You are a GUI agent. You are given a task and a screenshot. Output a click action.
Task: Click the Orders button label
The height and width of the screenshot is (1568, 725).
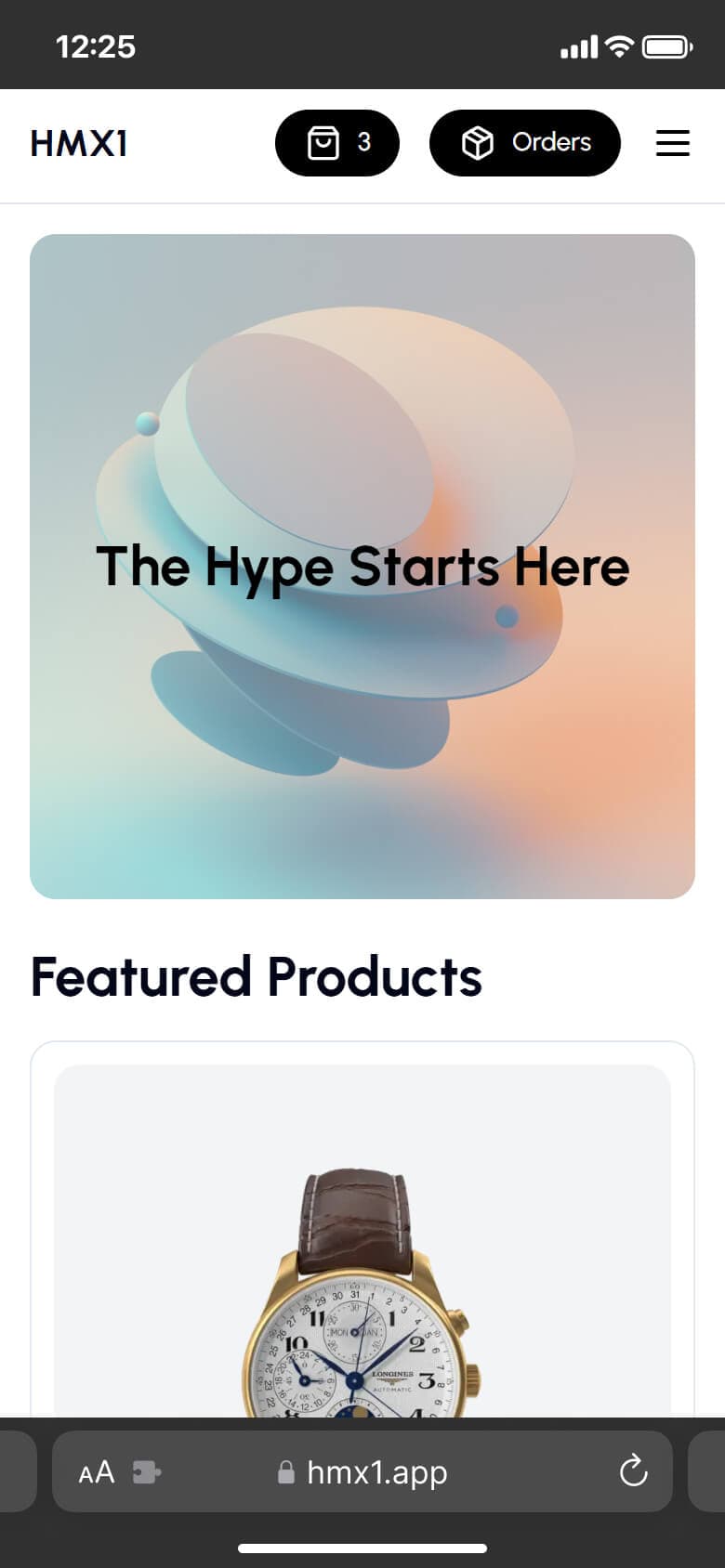tap(551, 142)
